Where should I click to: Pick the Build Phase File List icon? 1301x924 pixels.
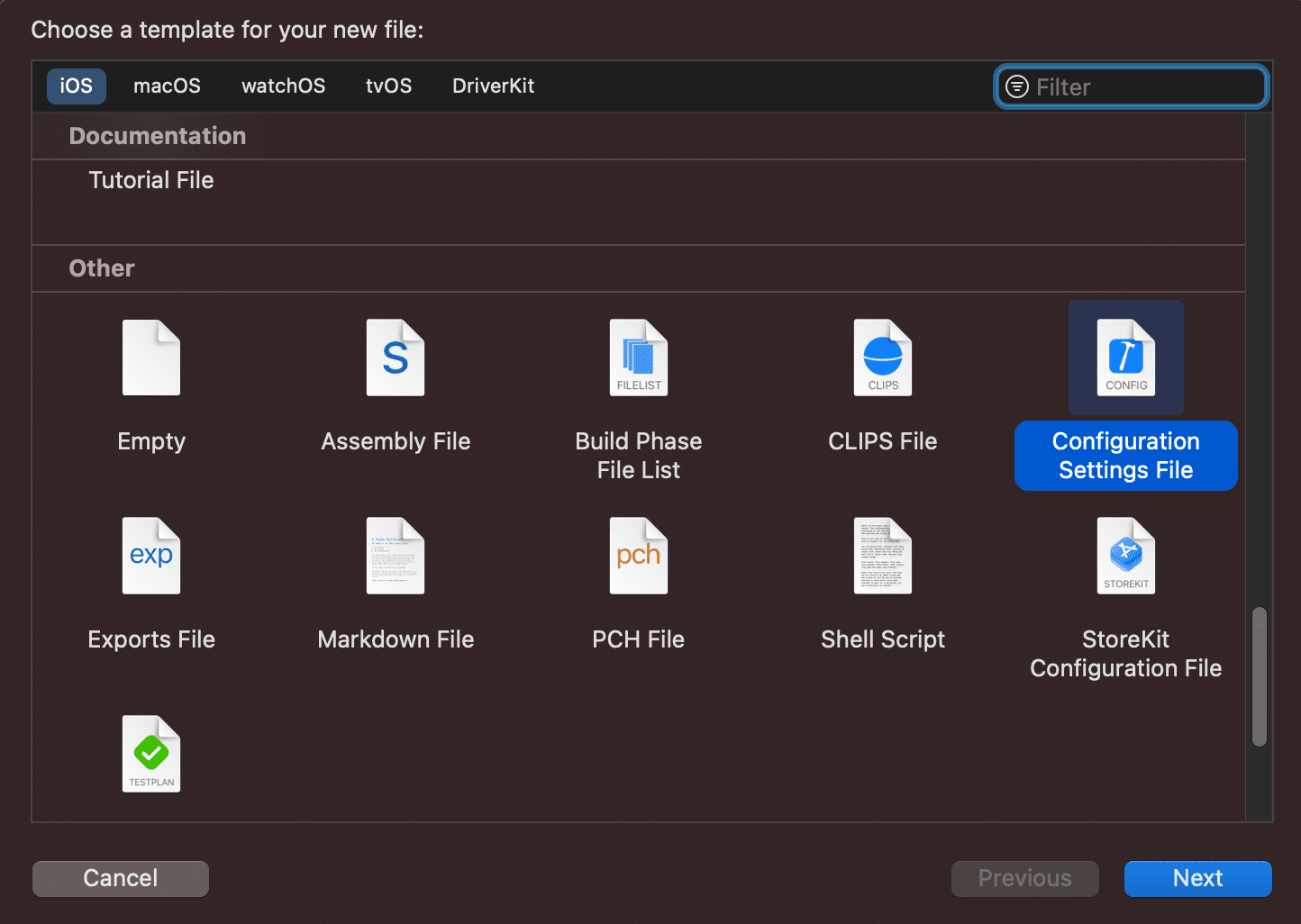[639, 358]
